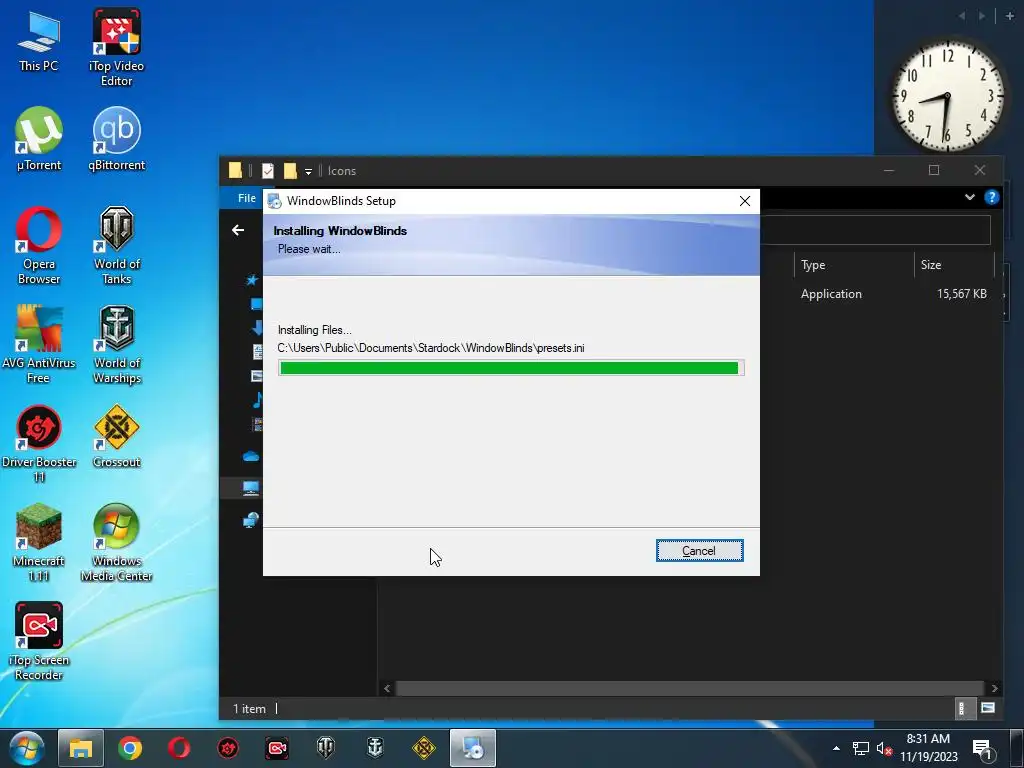Launch qBittorrent from the desktop
This screenshot has height=768, width=1024.
(x=117, y=139)
